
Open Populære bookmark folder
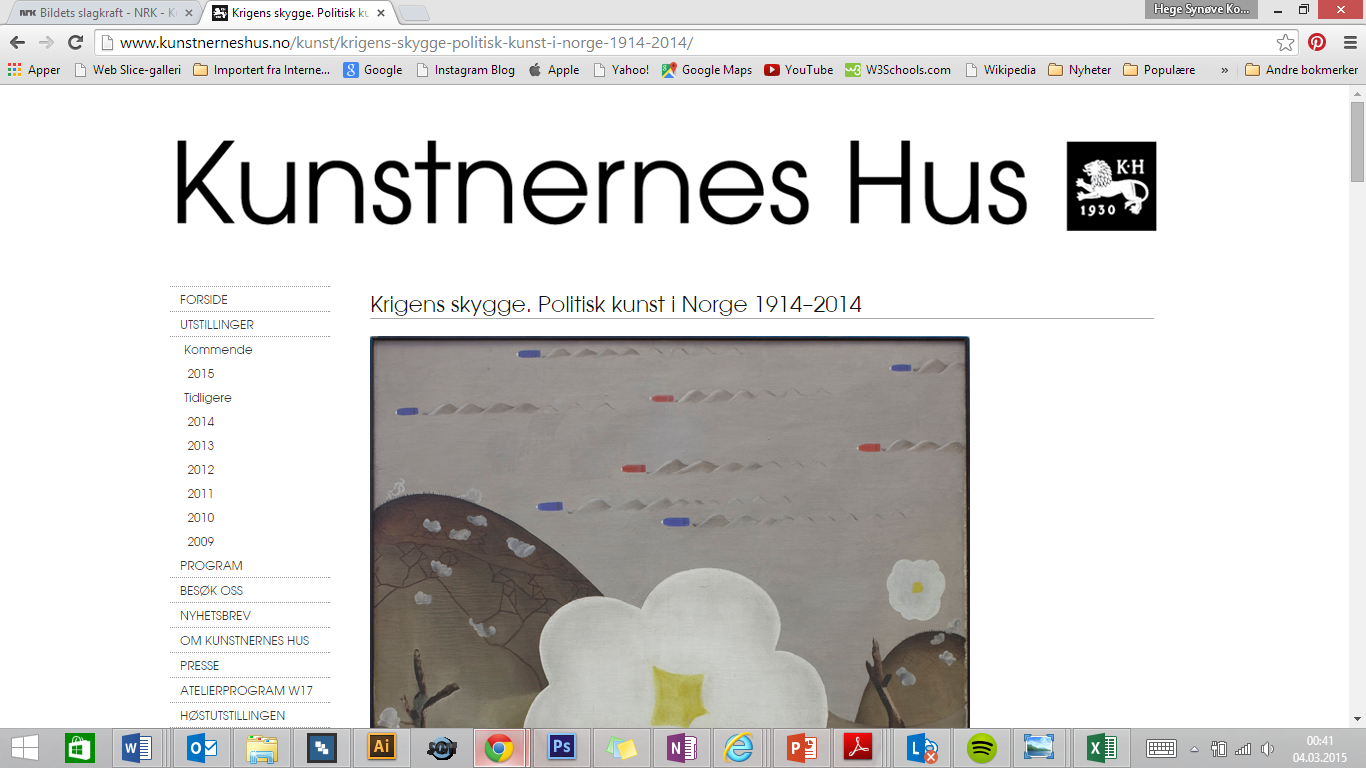(x=1159, y=70)
